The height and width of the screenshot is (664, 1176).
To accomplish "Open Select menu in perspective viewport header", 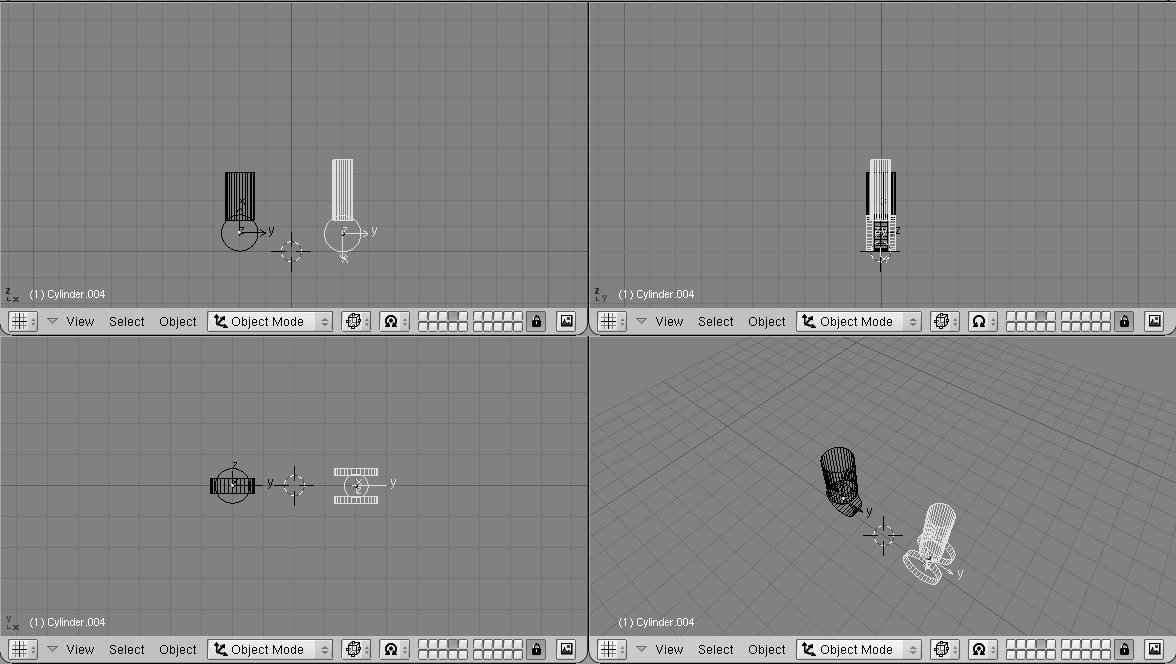I will click(x=715, y=649).
